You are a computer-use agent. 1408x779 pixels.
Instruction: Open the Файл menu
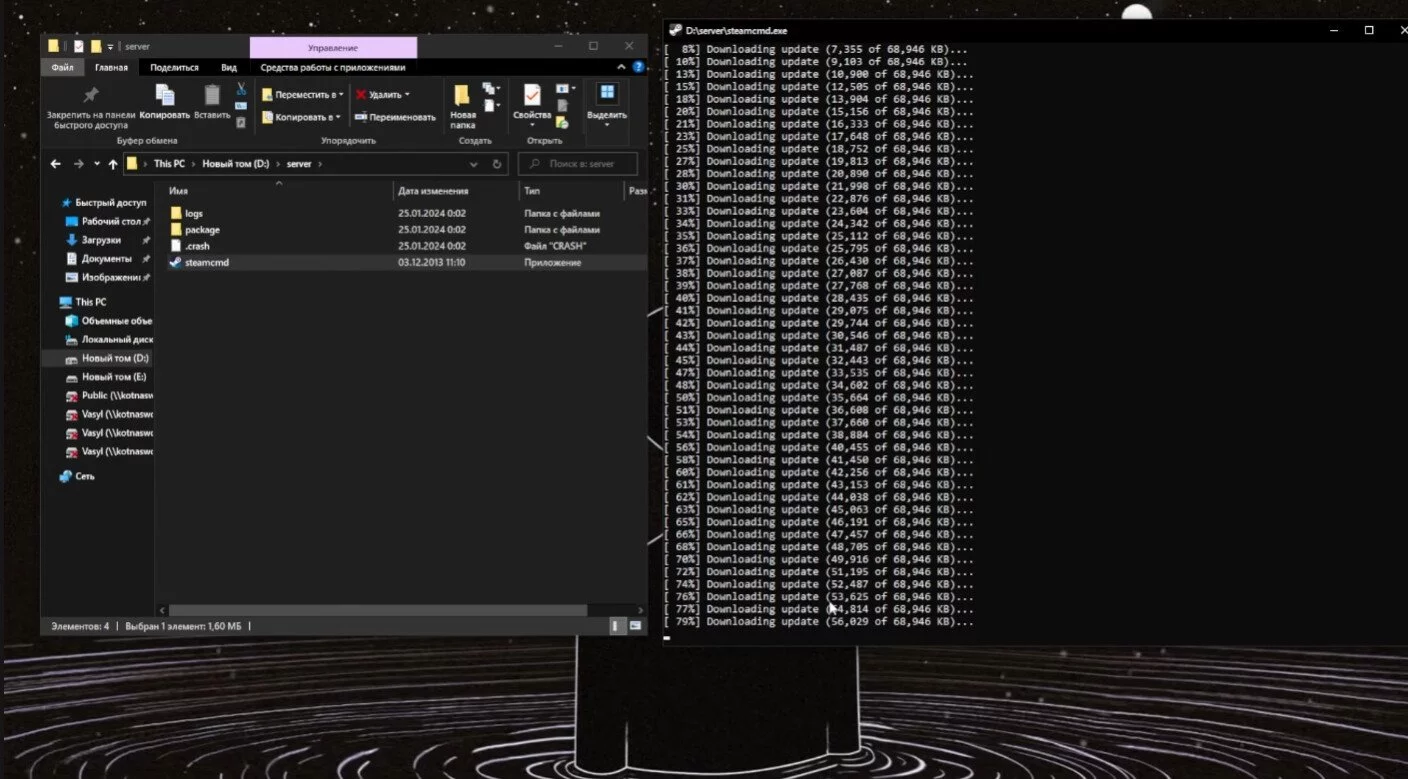(x=62, y=68)
